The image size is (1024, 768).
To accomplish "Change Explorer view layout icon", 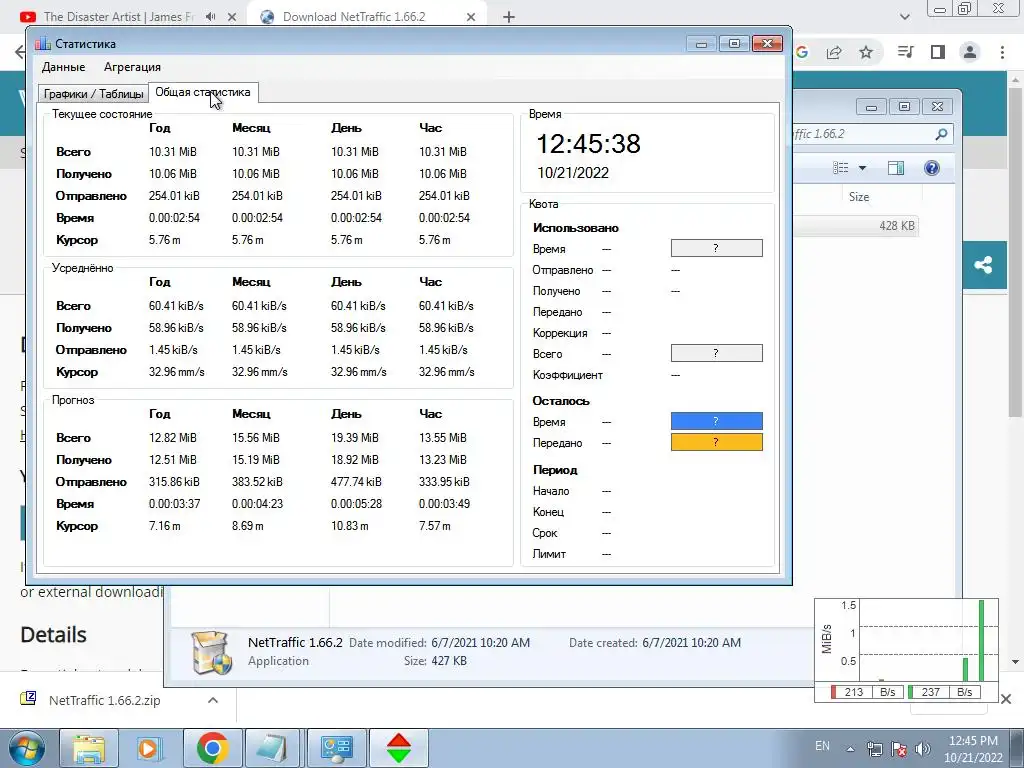I will coord(840,168).
